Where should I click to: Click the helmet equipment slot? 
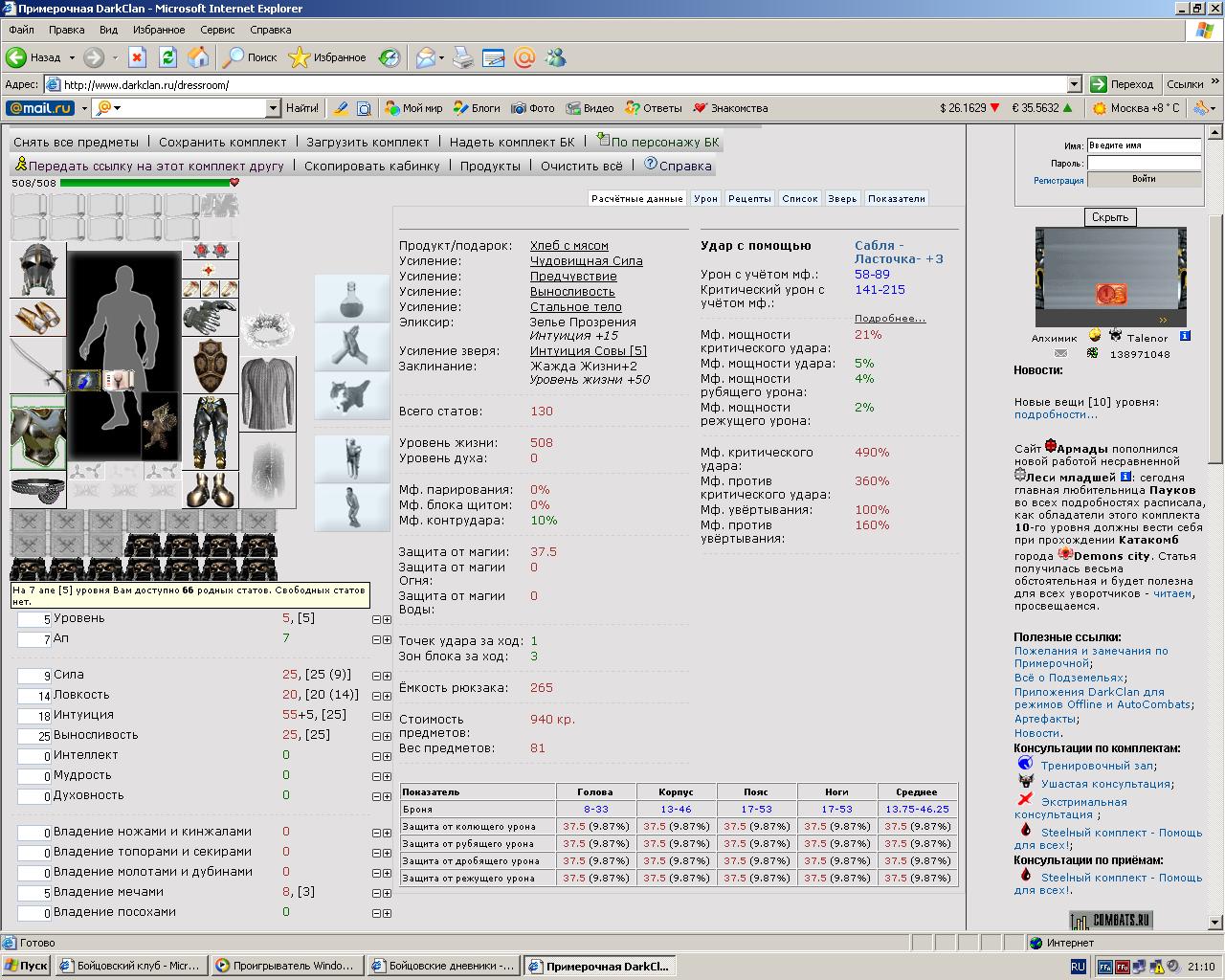click(38, 269)
